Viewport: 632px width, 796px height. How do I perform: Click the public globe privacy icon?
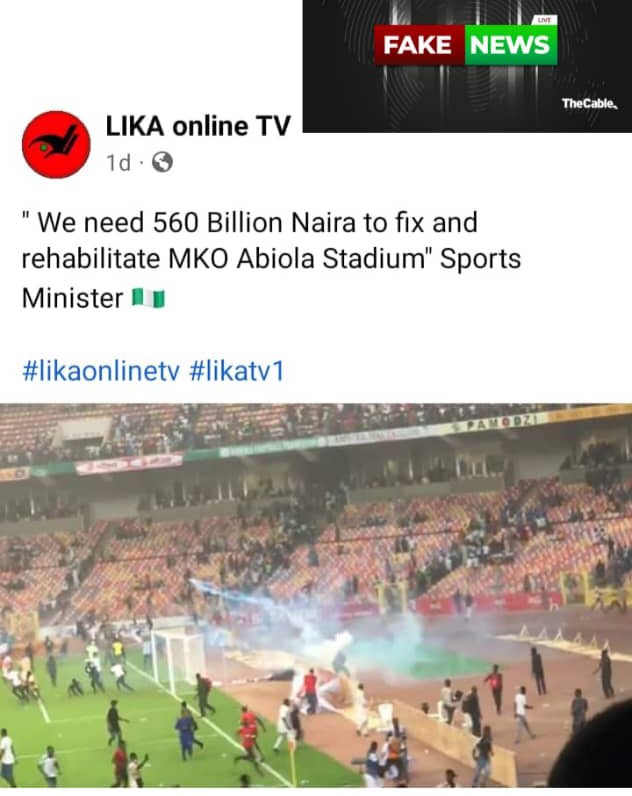tap(162, 162)
